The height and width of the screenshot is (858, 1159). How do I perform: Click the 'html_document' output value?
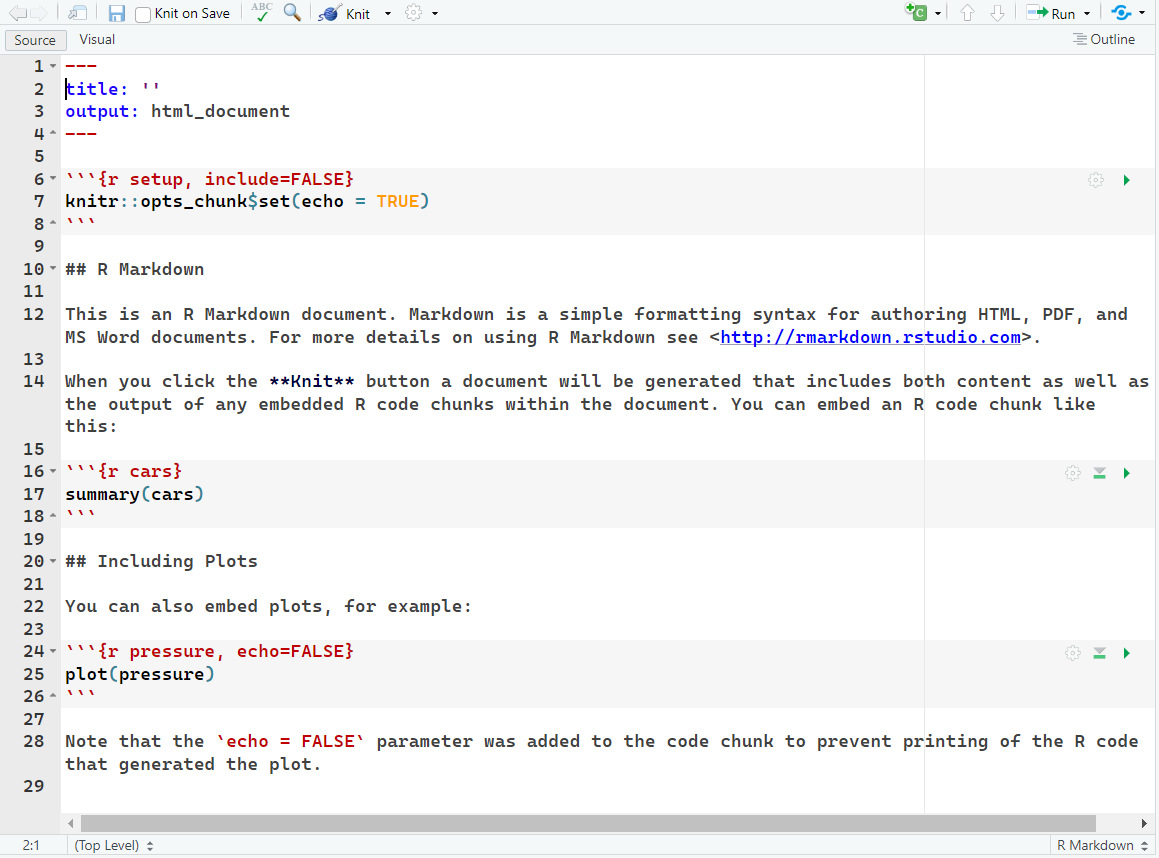220,112
